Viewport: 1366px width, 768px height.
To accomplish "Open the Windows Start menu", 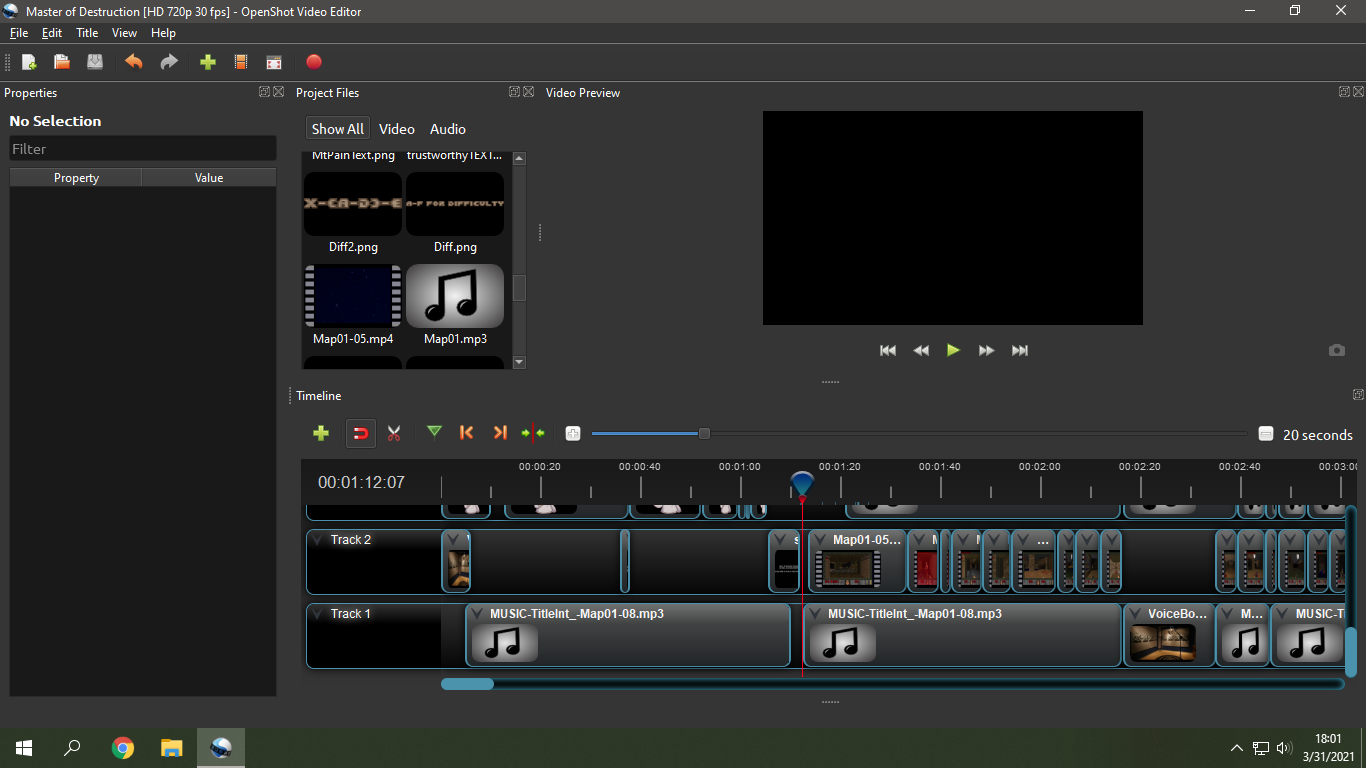I will coord(24,748).
